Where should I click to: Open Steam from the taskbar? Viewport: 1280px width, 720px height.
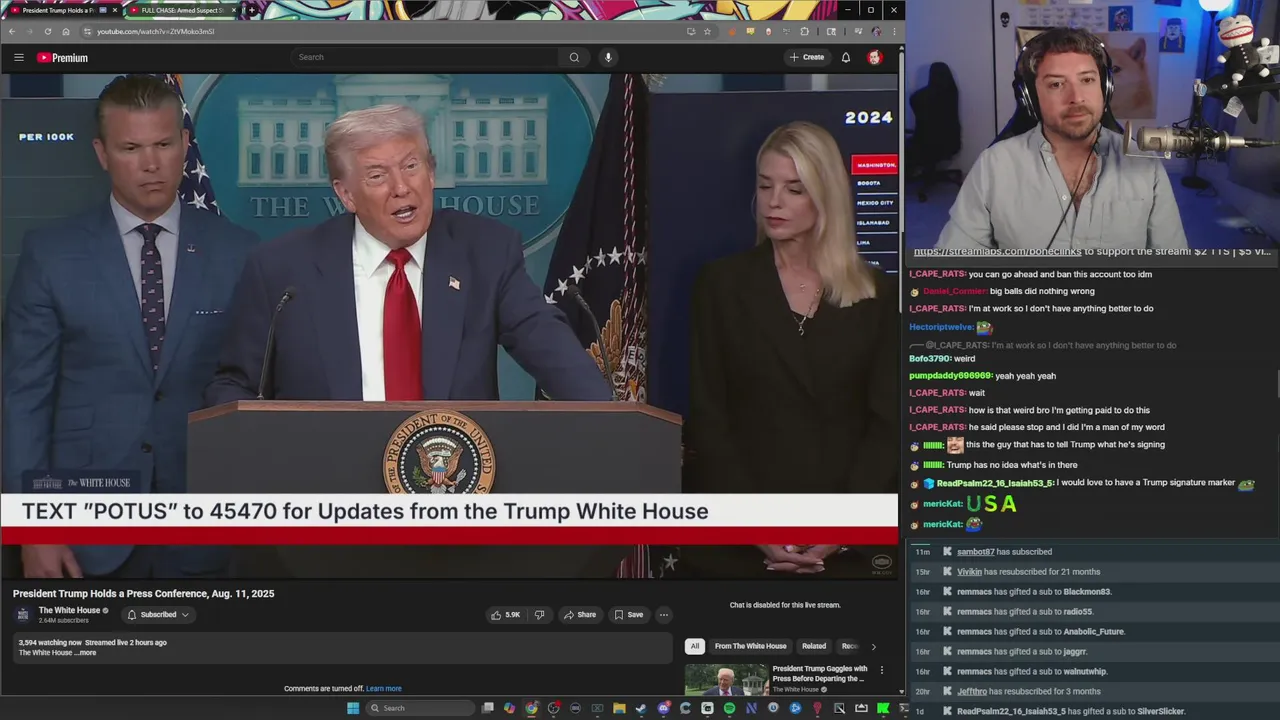641,708
